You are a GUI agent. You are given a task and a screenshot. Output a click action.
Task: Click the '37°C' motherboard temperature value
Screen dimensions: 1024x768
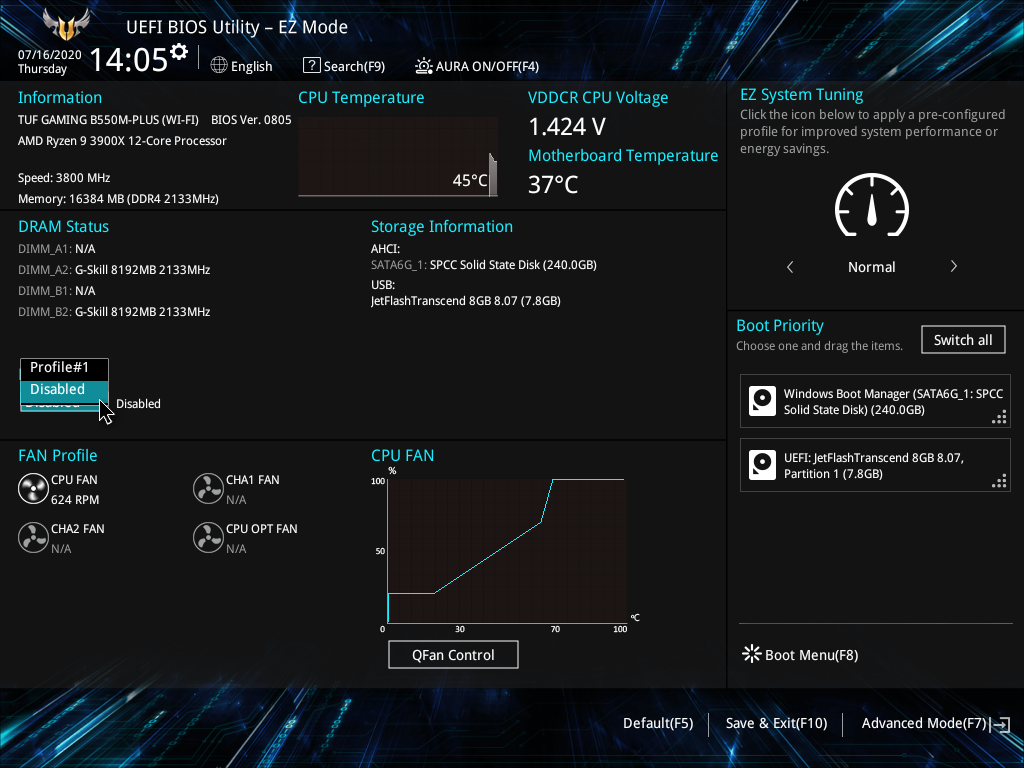pos(553,184)
